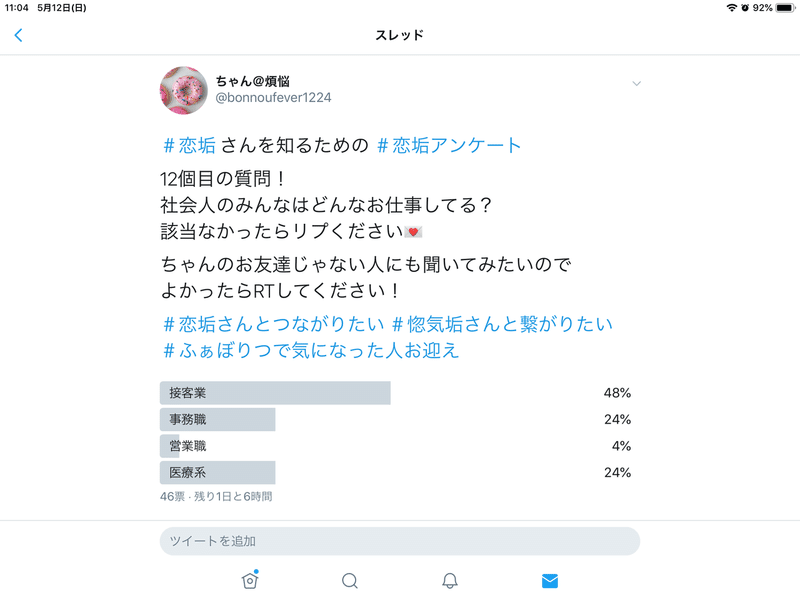Image resolution: width=800 pixels, height=600 pixels.
Task: Tap the ツイートを追加 reply field
Action: coord(400,540)
